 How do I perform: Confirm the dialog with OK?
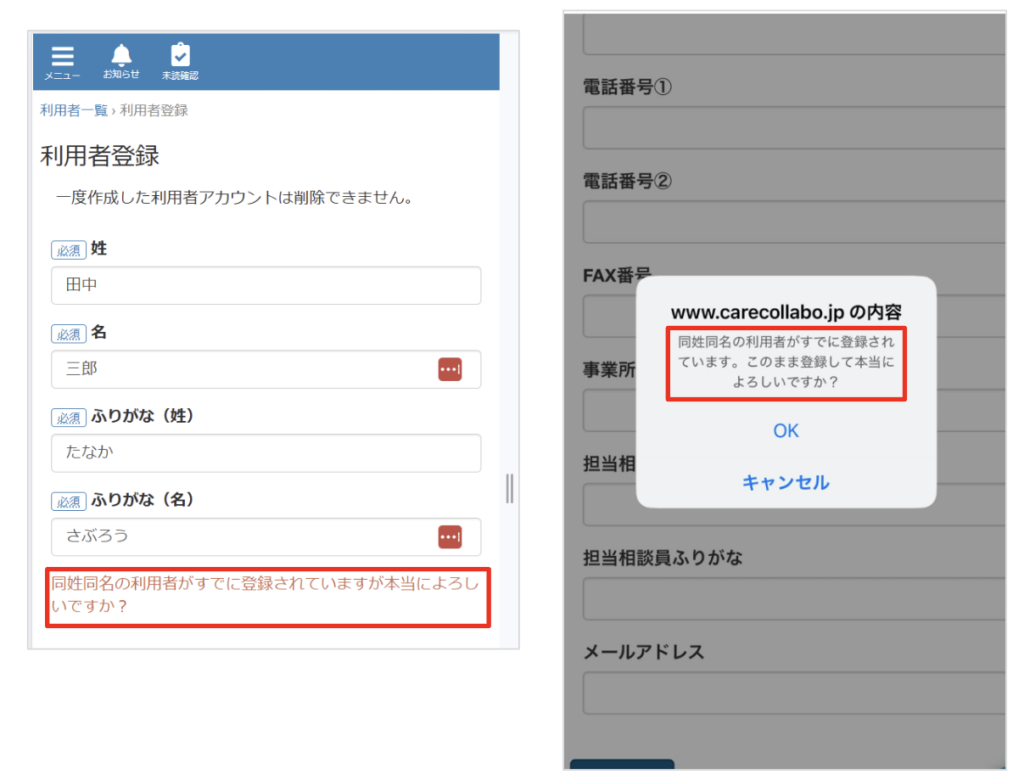(x=786, y=431)
